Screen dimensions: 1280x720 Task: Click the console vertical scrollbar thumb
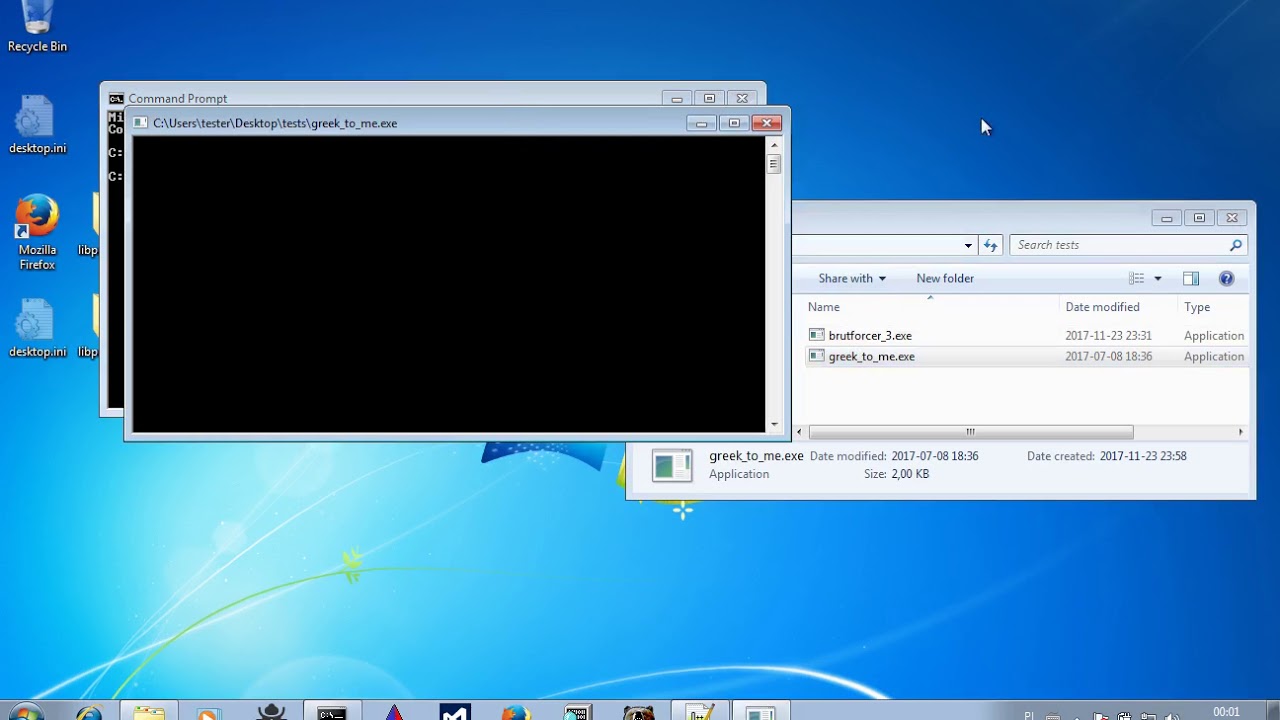click(x=774, y=164)
